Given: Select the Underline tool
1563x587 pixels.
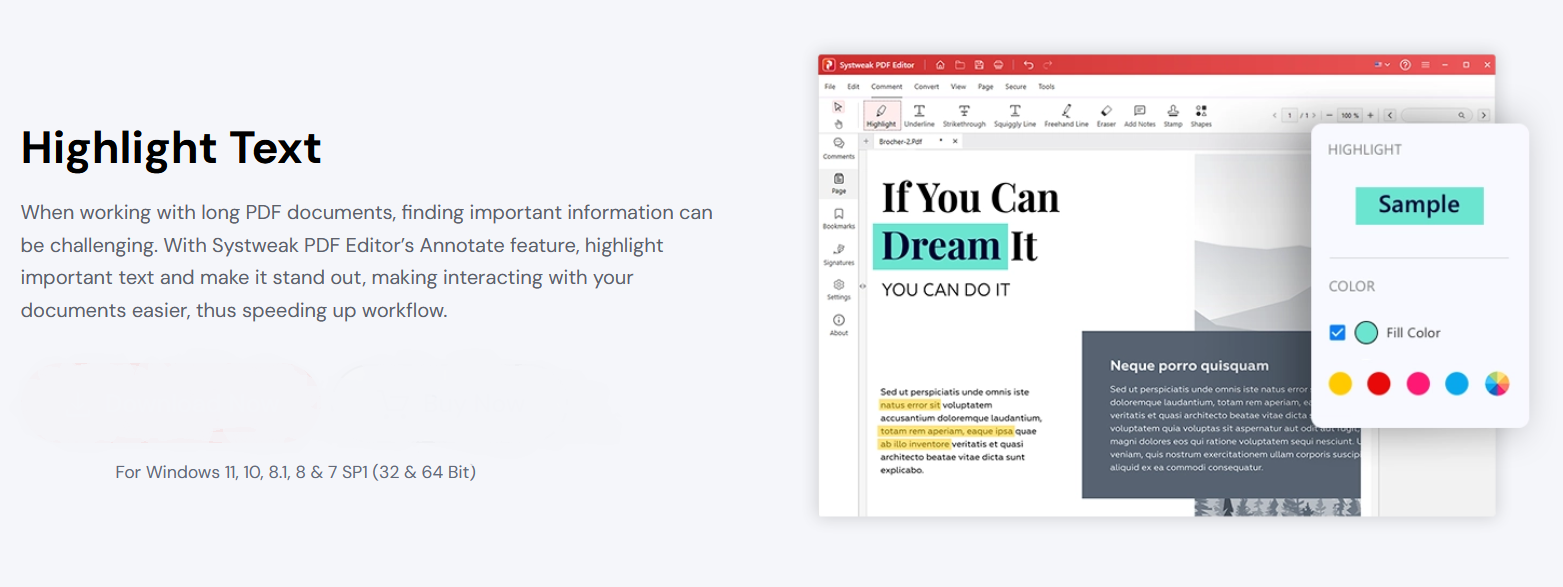Looking at the screenshot, I should tap(919, 116).
